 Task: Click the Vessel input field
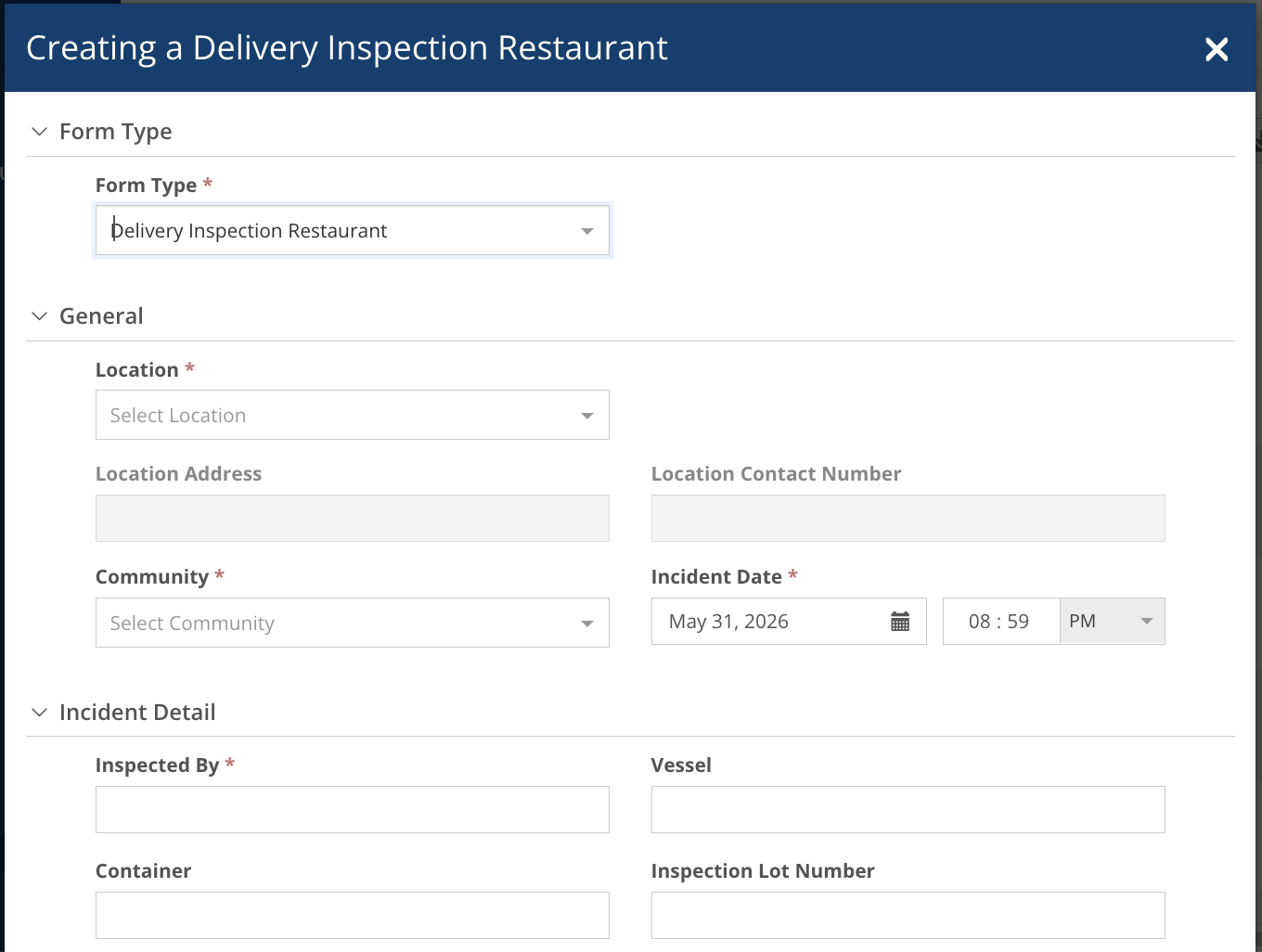908,810
